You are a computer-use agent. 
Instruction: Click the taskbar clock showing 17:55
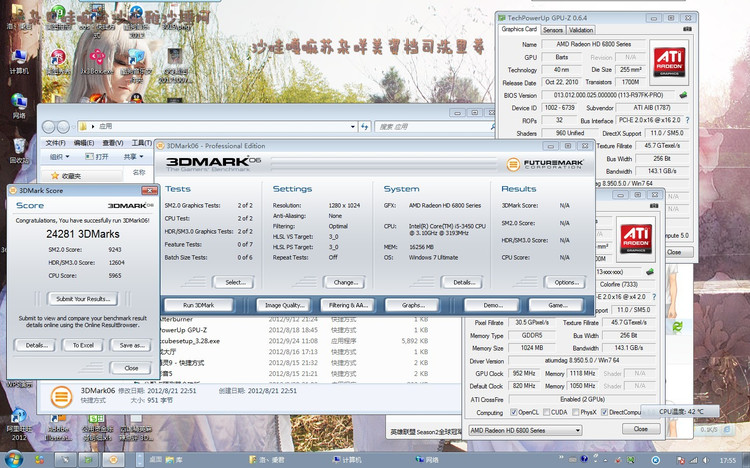tap(728, 460)
